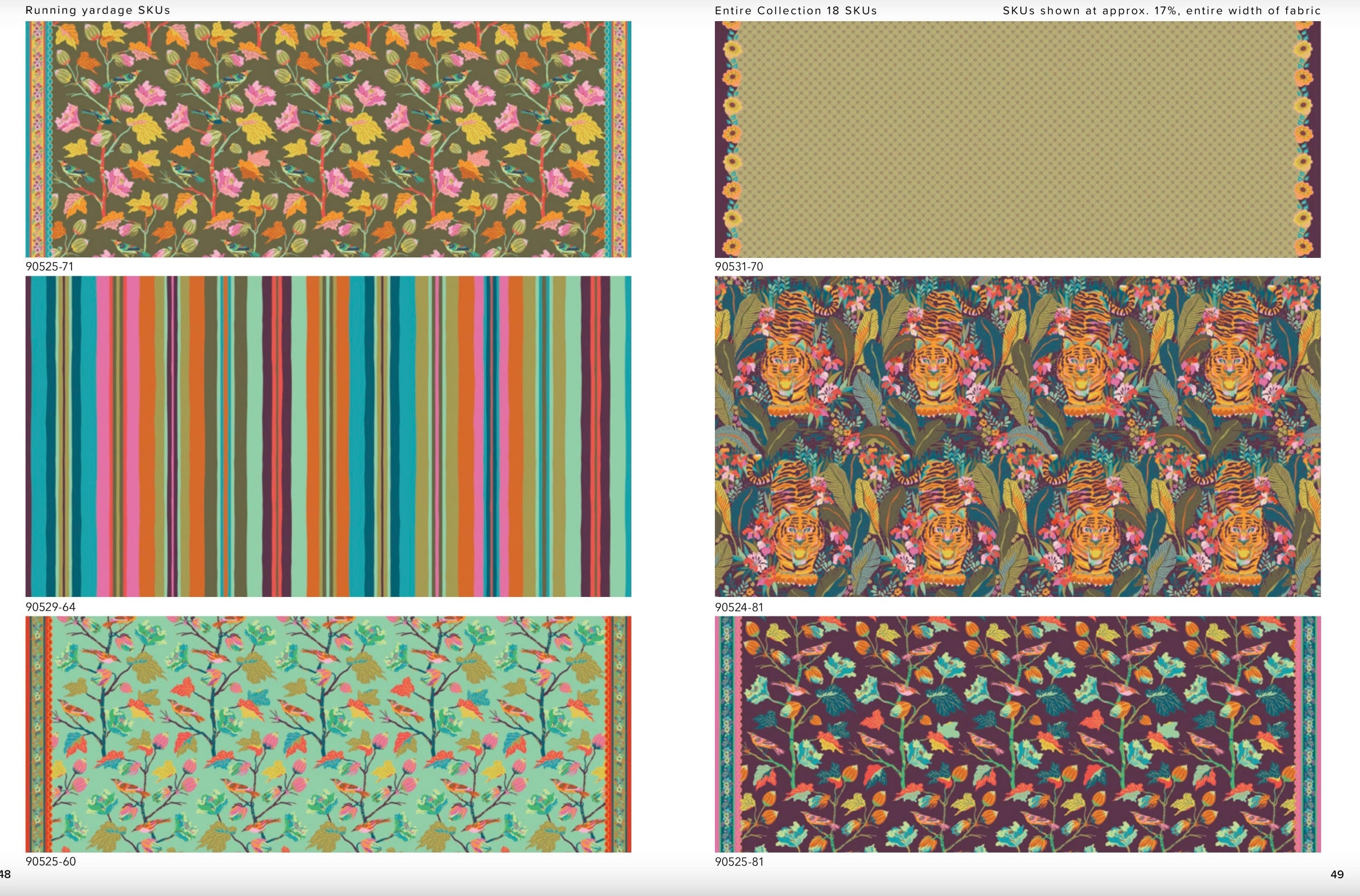Click the olive floral bird fabric swatch 90525-71

[328, 139]
